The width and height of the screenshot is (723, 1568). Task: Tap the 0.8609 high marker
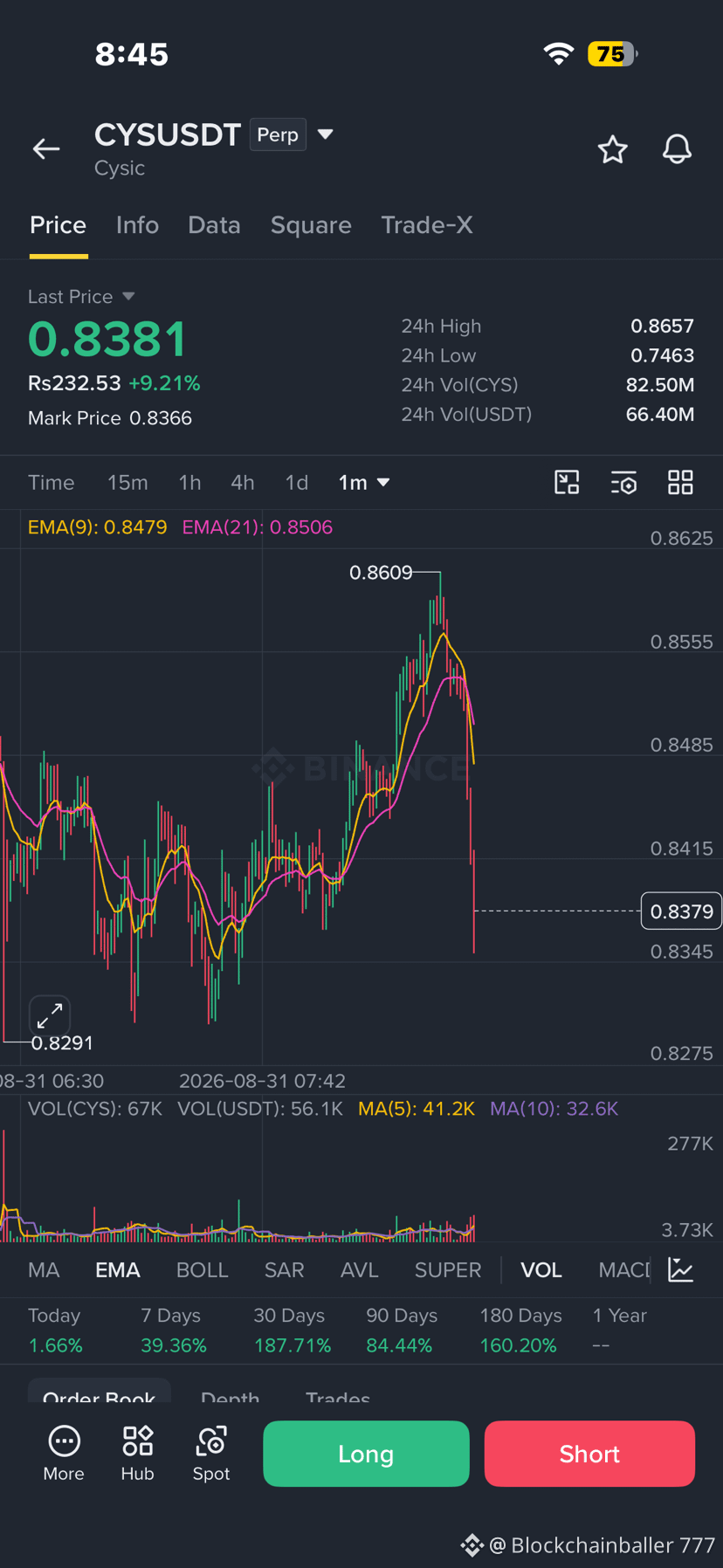point(381,573)
